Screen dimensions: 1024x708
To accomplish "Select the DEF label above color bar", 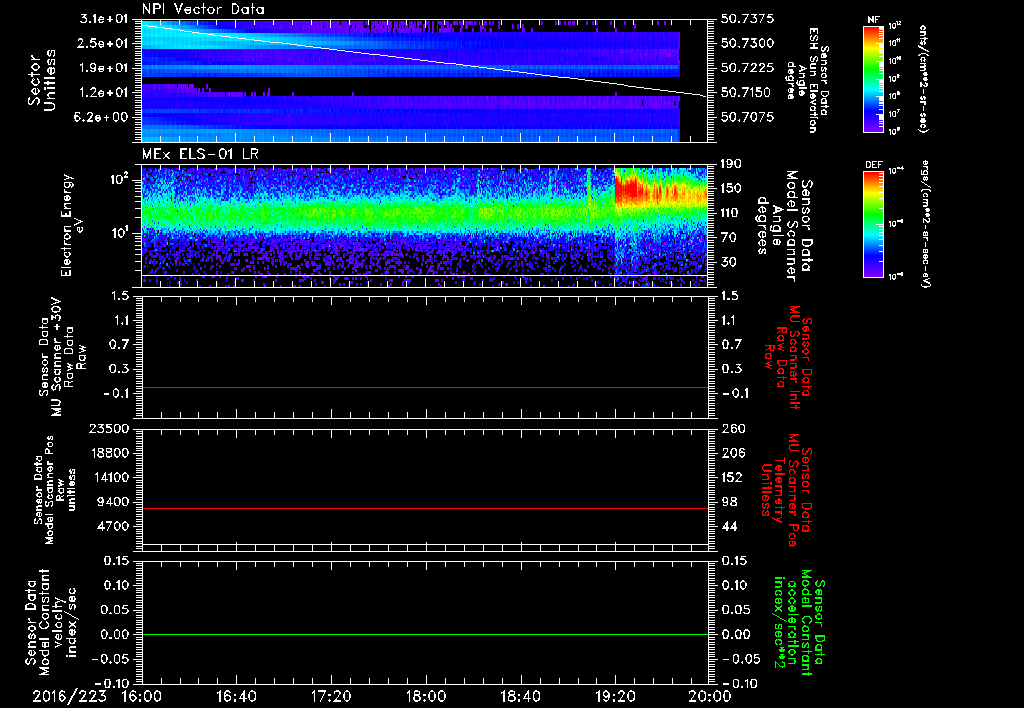I will coord(873,165).
